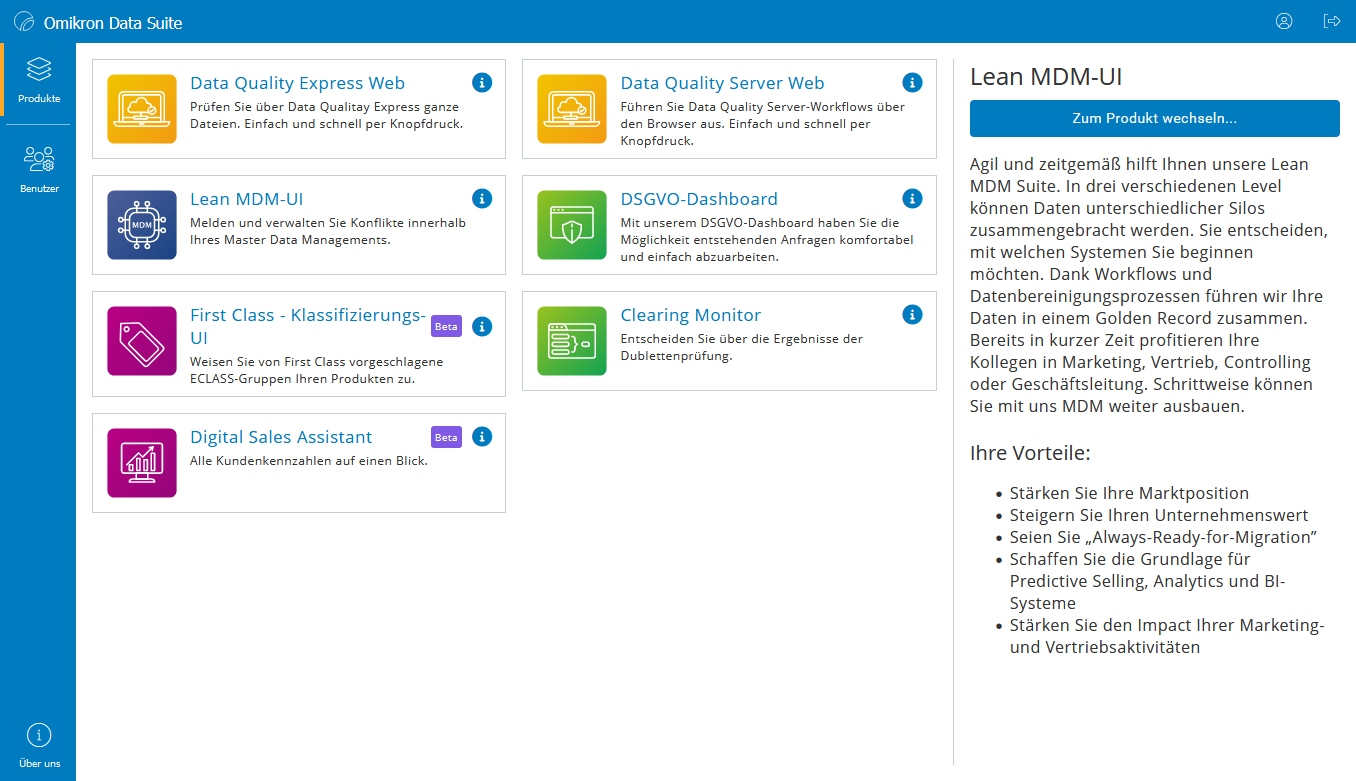Click Beta badge on First Class card
Screen dimensions: 1356x781
point(446,326)
